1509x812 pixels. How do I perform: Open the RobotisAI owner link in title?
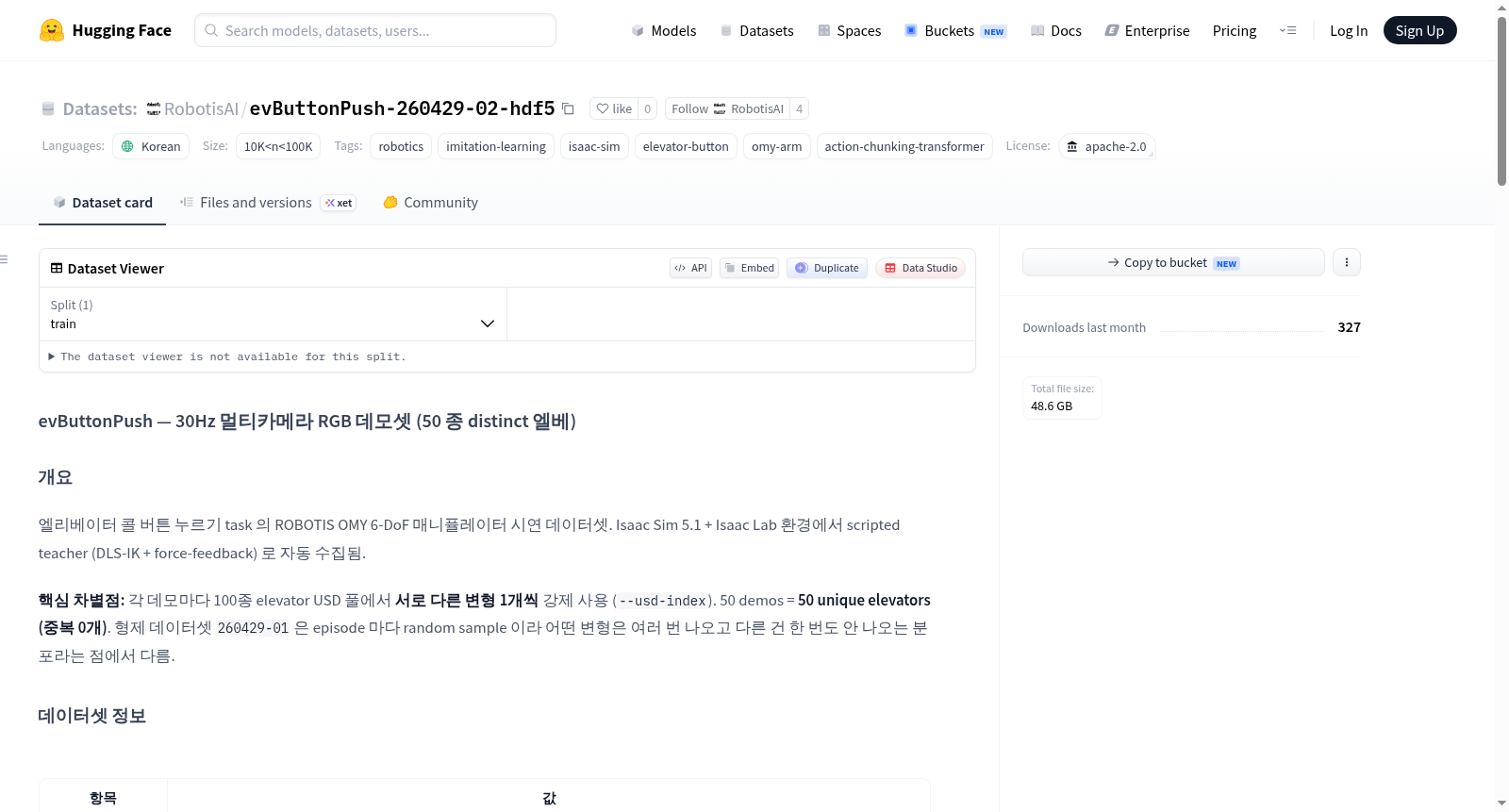click(x=201, y=109)
